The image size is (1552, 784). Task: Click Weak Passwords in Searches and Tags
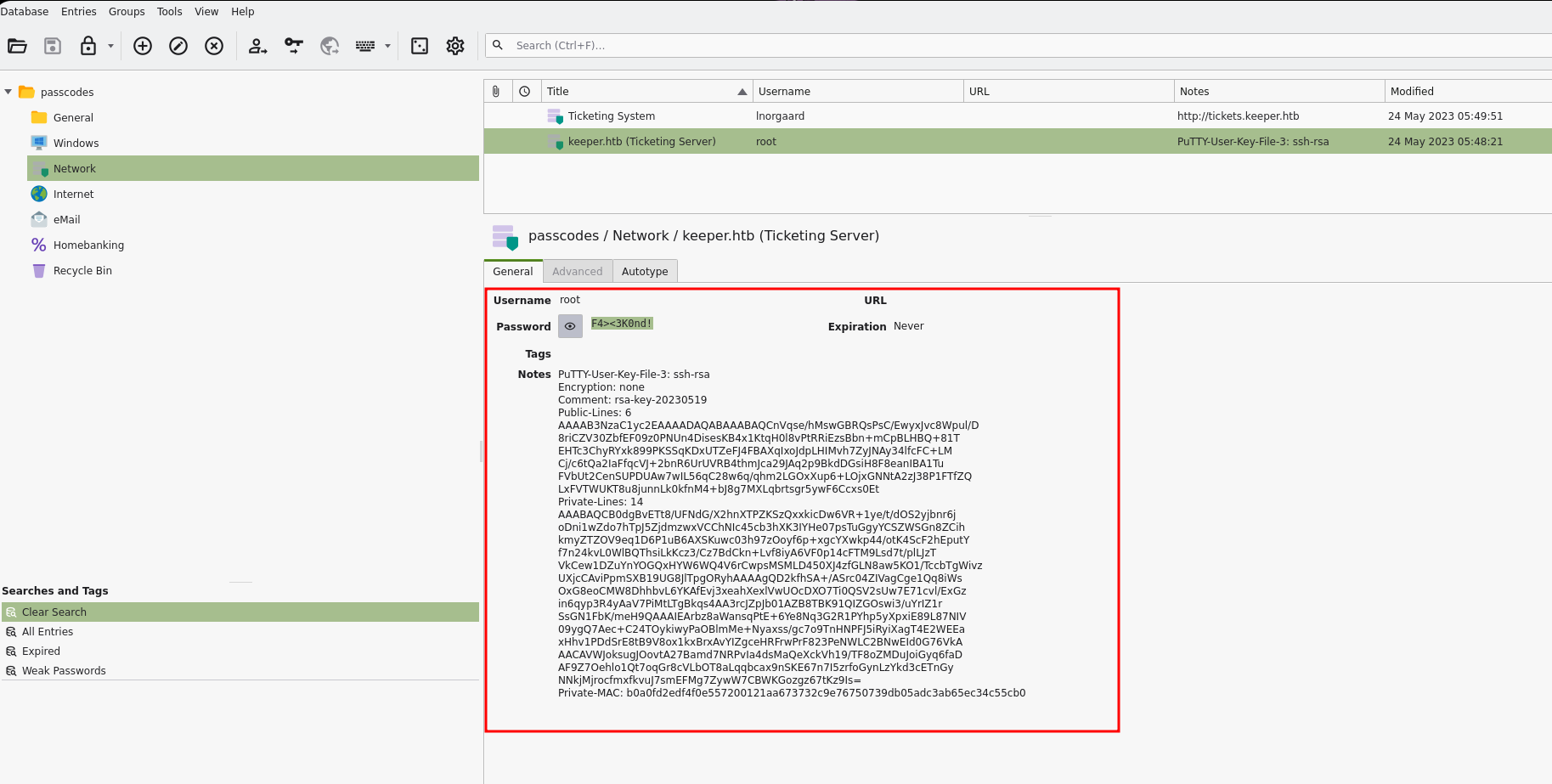(x=64, y=671)
